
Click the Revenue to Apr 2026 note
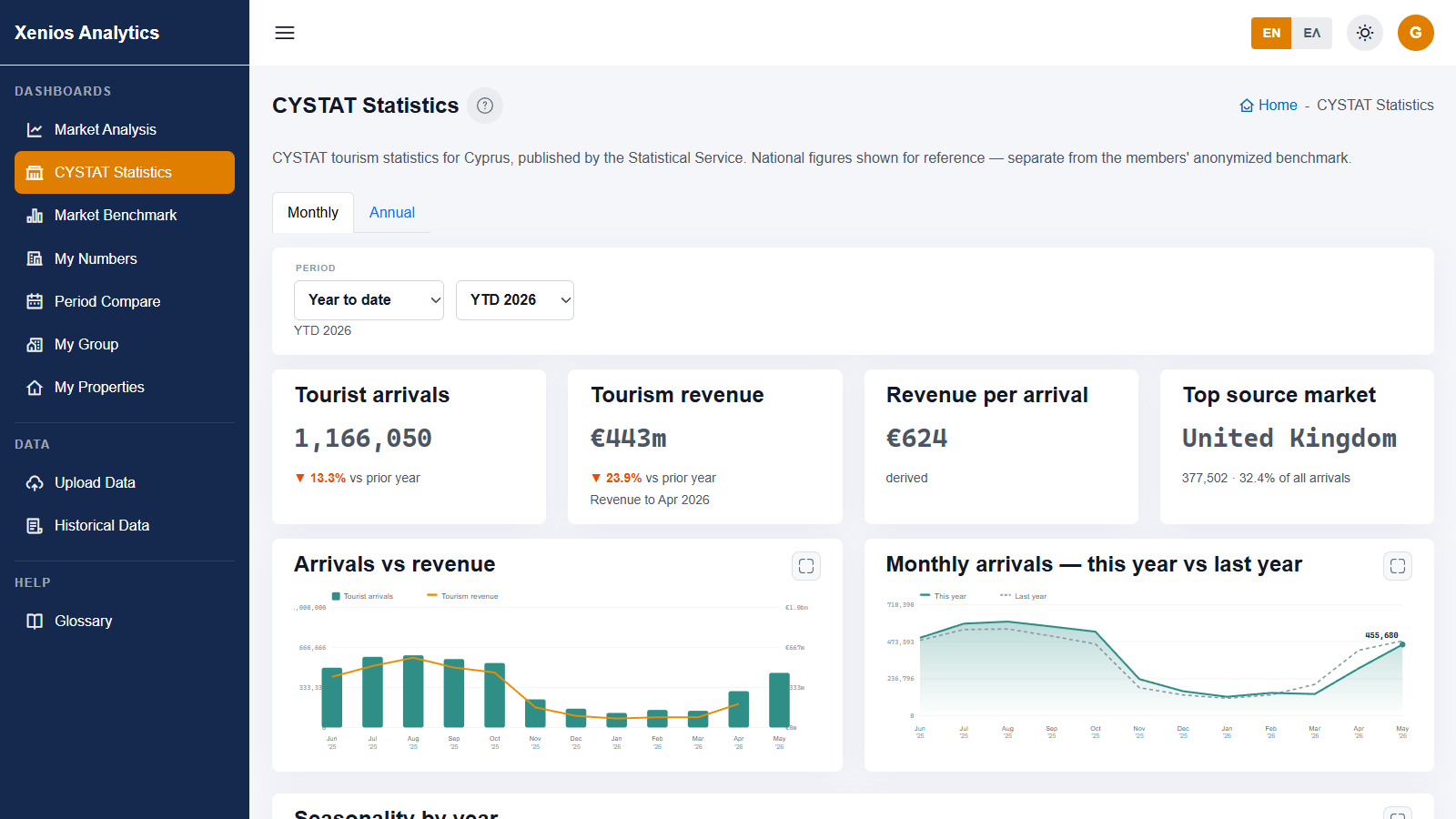click(650, 500)
